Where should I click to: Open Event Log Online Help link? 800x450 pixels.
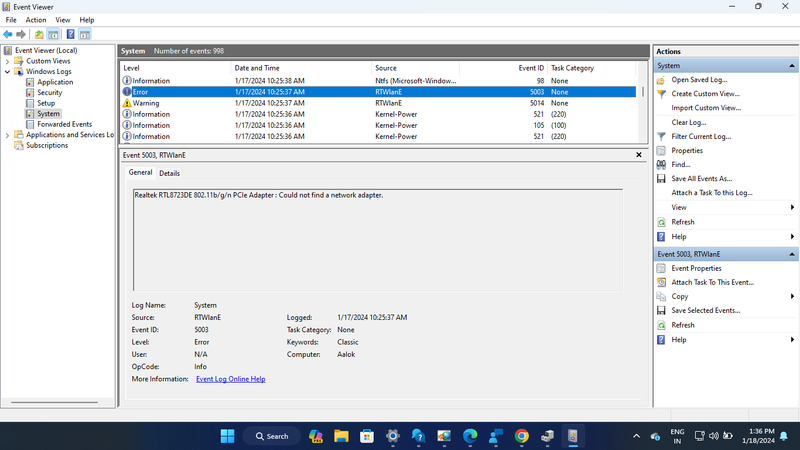tap(231, 379)
